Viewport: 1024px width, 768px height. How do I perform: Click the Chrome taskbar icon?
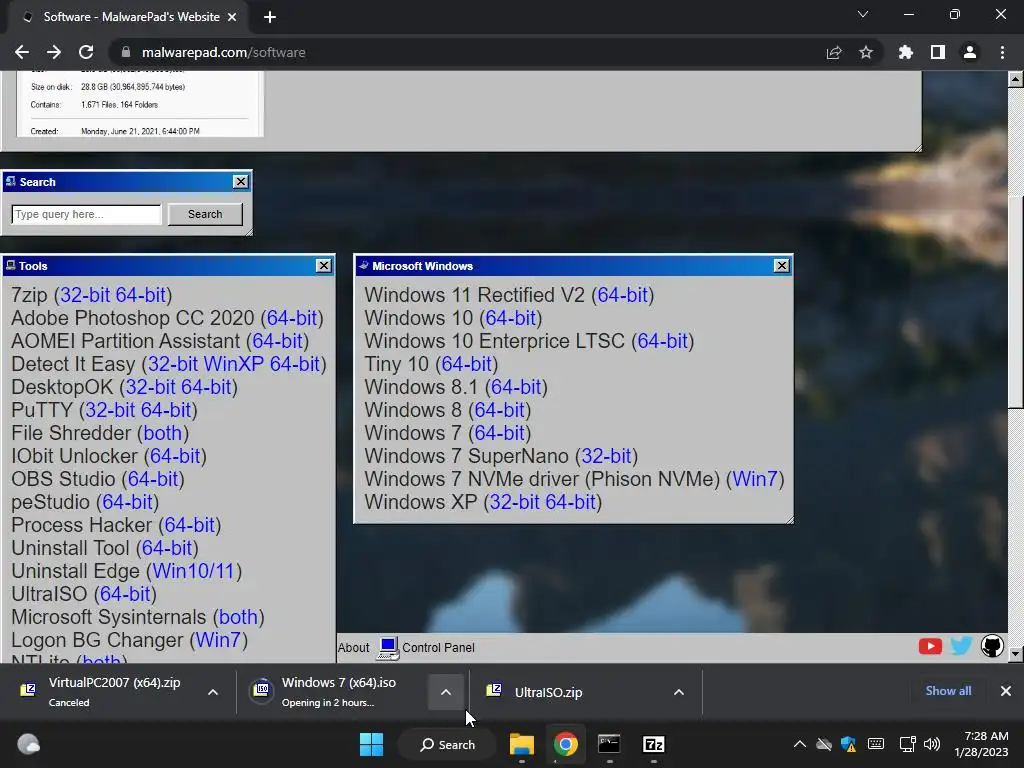(x=566, y=744)
